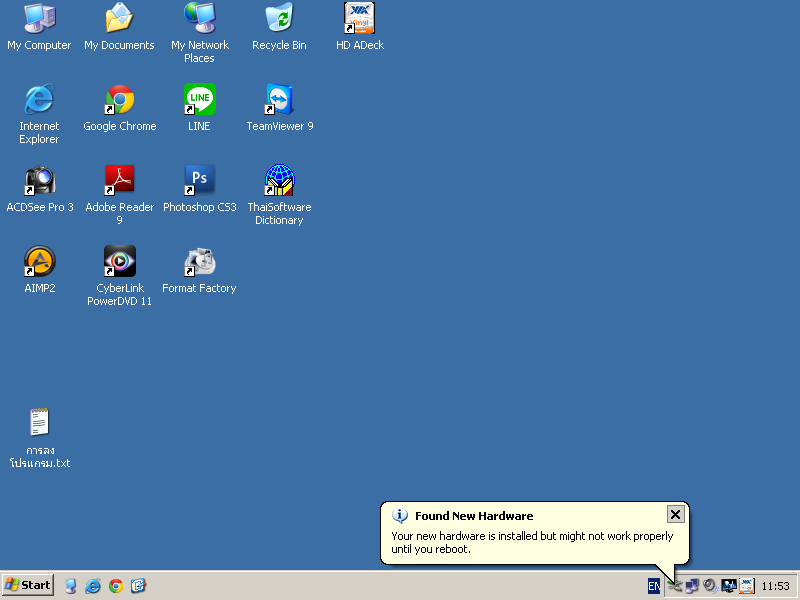Click the info icon in the notification balloon
Viewport: 800px width, 600px height.
399,516
